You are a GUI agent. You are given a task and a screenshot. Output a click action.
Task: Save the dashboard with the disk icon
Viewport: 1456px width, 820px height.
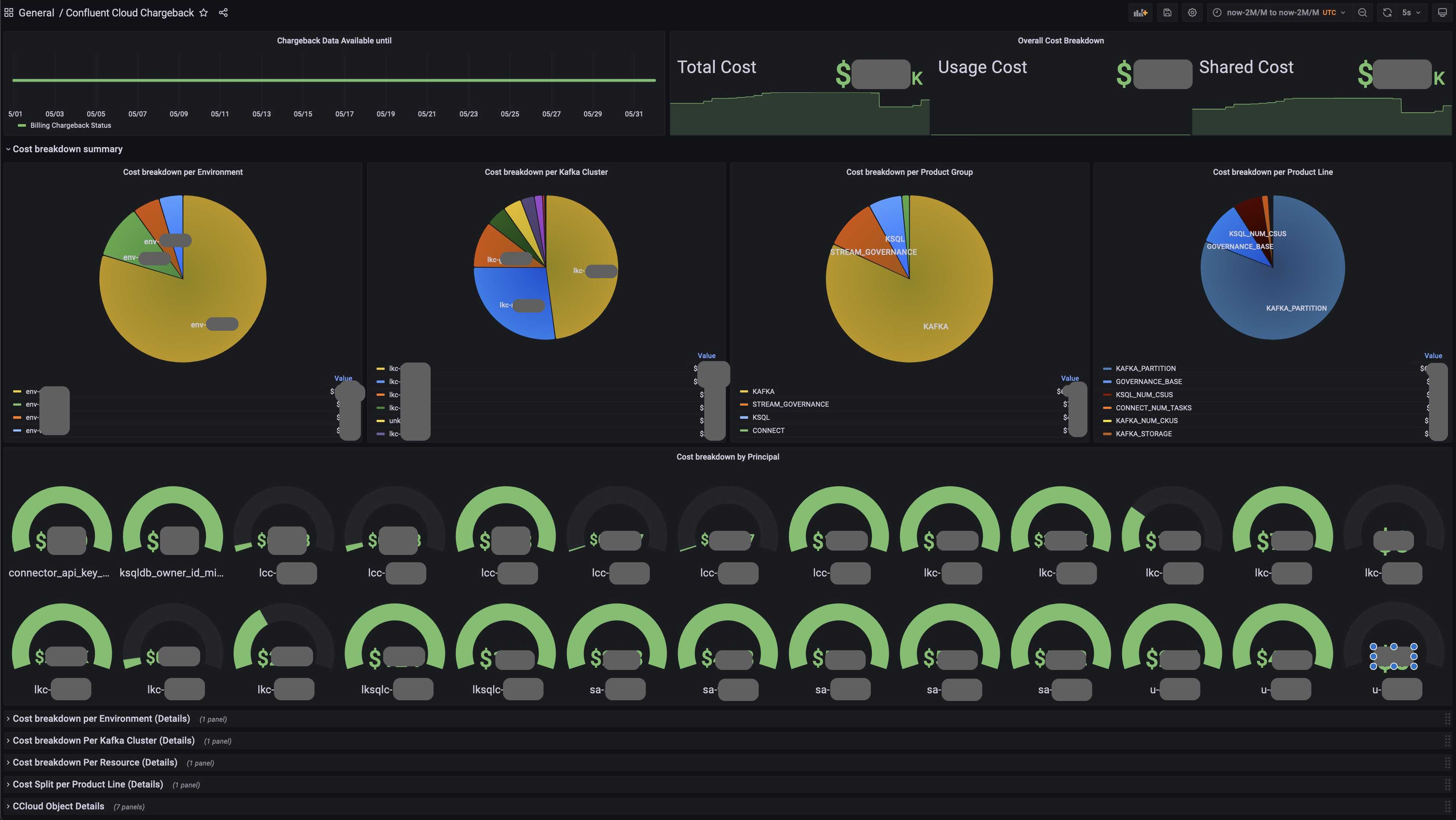coord(1167,12)
